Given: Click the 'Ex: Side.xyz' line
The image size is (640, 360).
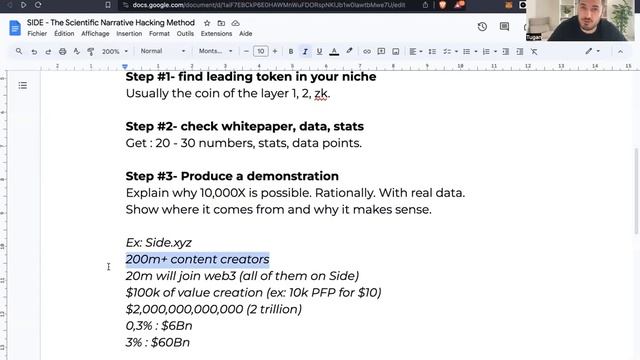Looking at the screenshot, I should click(158, 242).
